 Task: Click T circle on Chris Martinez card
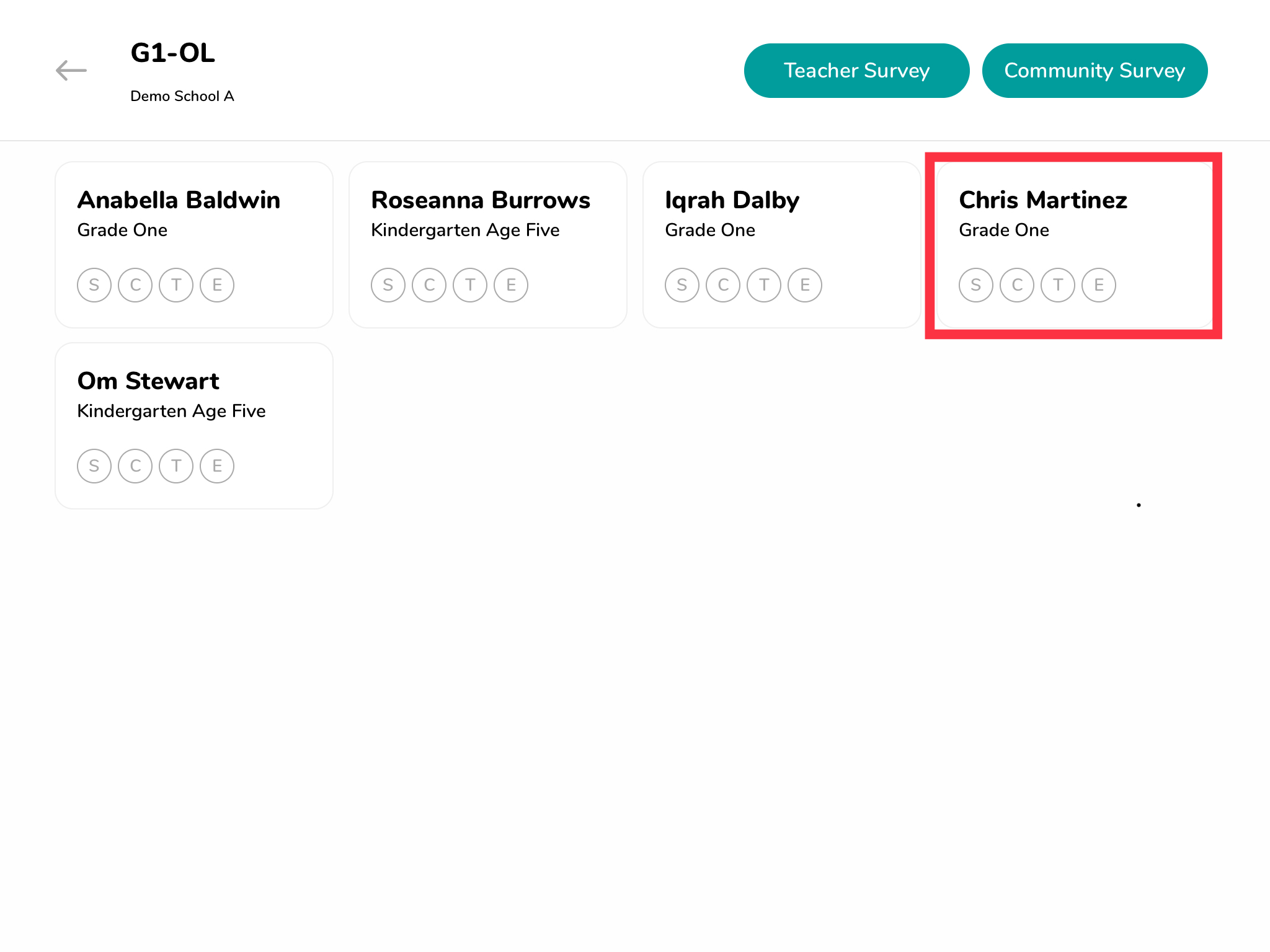(1058, 285)
